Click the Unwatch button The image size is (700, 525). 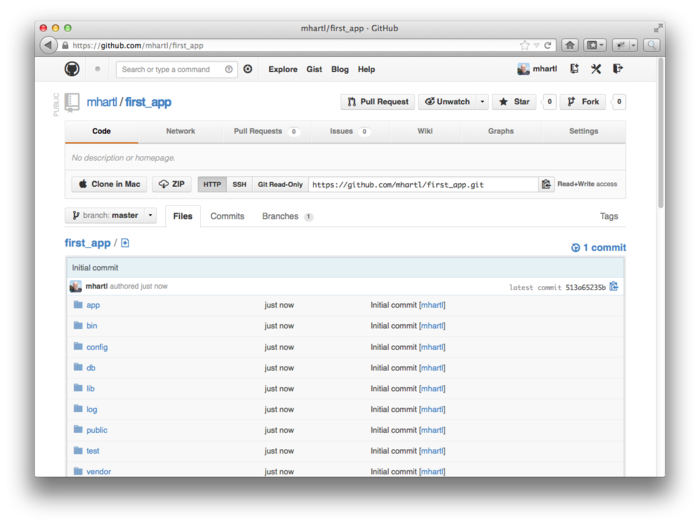point(447,102)
